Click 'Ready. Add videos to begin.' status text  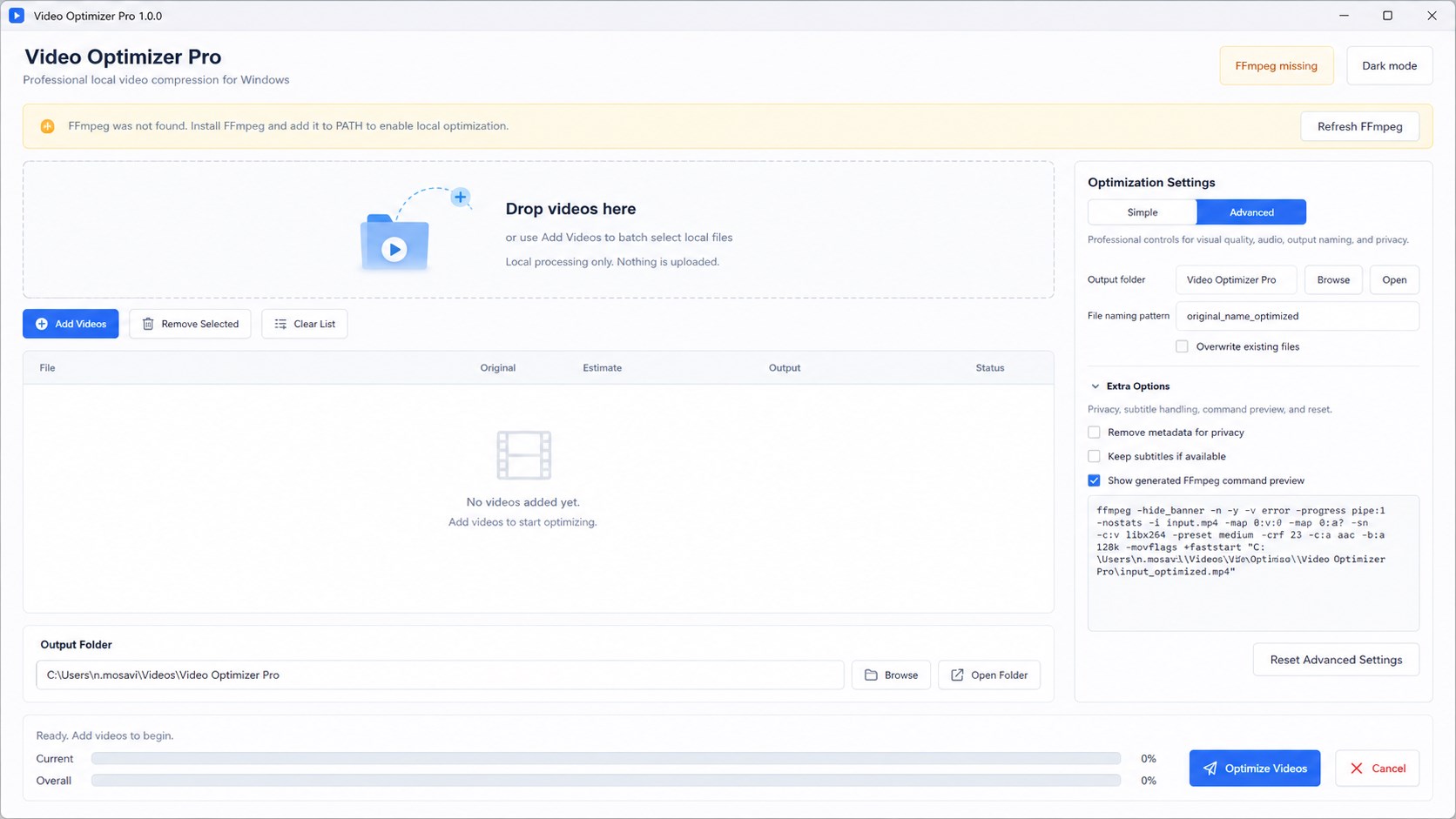tap(104, 735)
